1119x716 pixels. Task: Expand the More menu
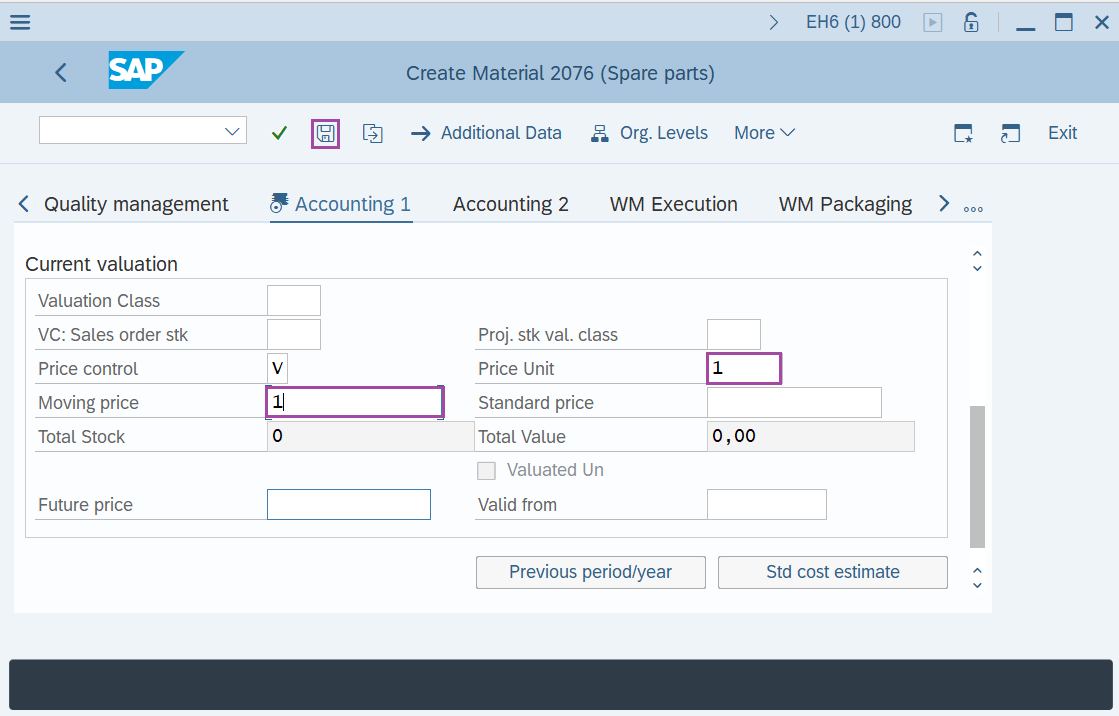[764, 133]
